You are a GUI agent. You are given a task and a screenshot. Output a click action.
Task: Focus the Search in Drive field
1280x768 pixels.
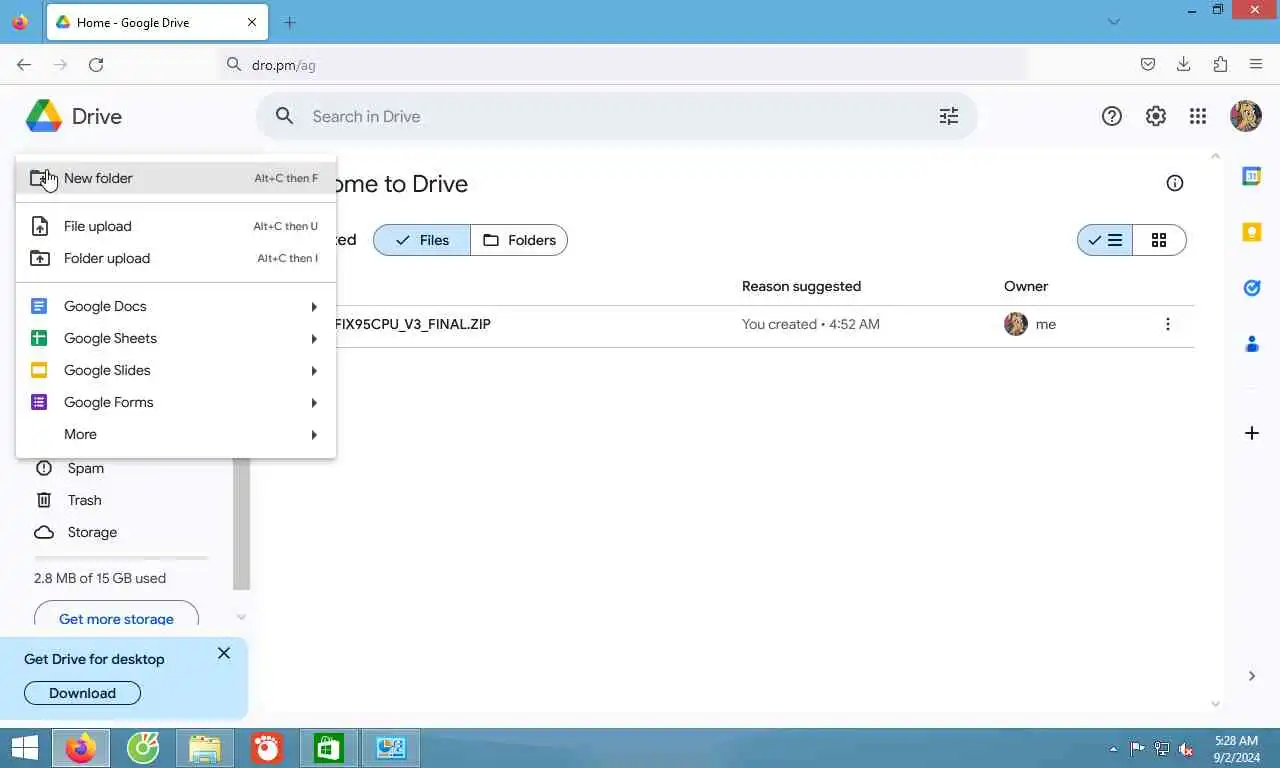click(617, 116)
